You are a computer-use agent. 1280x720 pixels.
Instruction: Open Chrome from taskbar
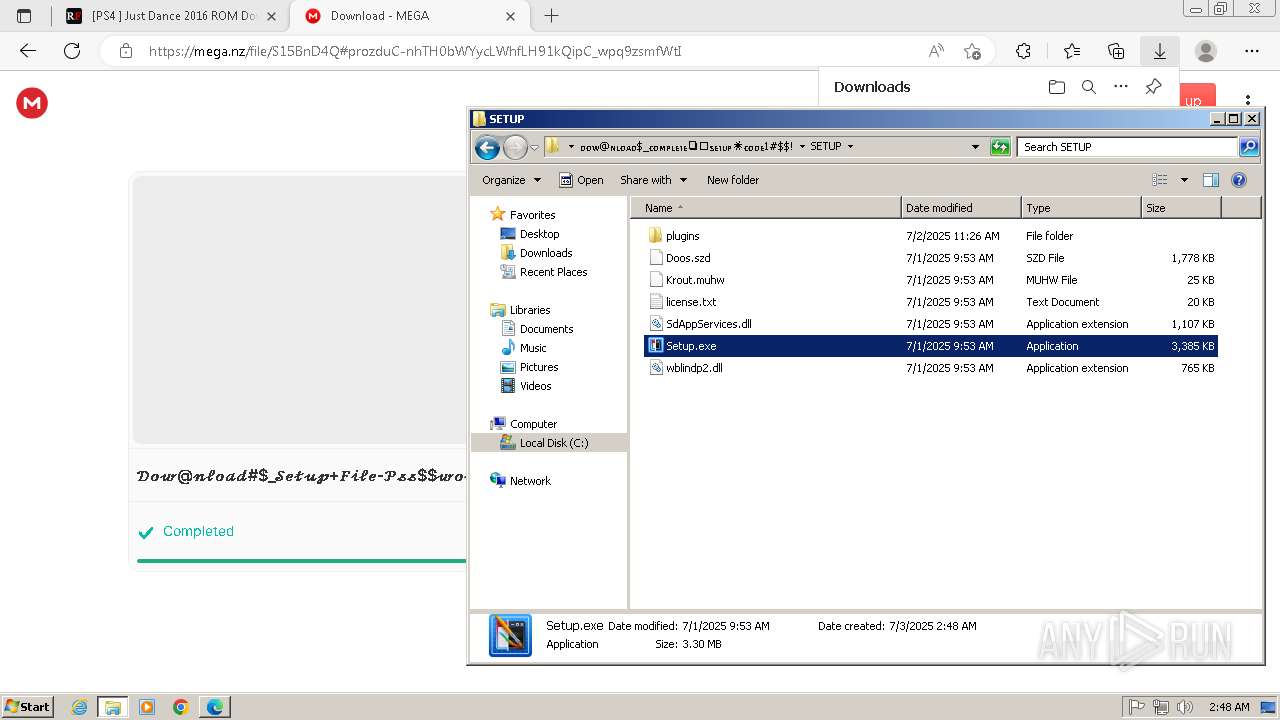click(181, 707)
